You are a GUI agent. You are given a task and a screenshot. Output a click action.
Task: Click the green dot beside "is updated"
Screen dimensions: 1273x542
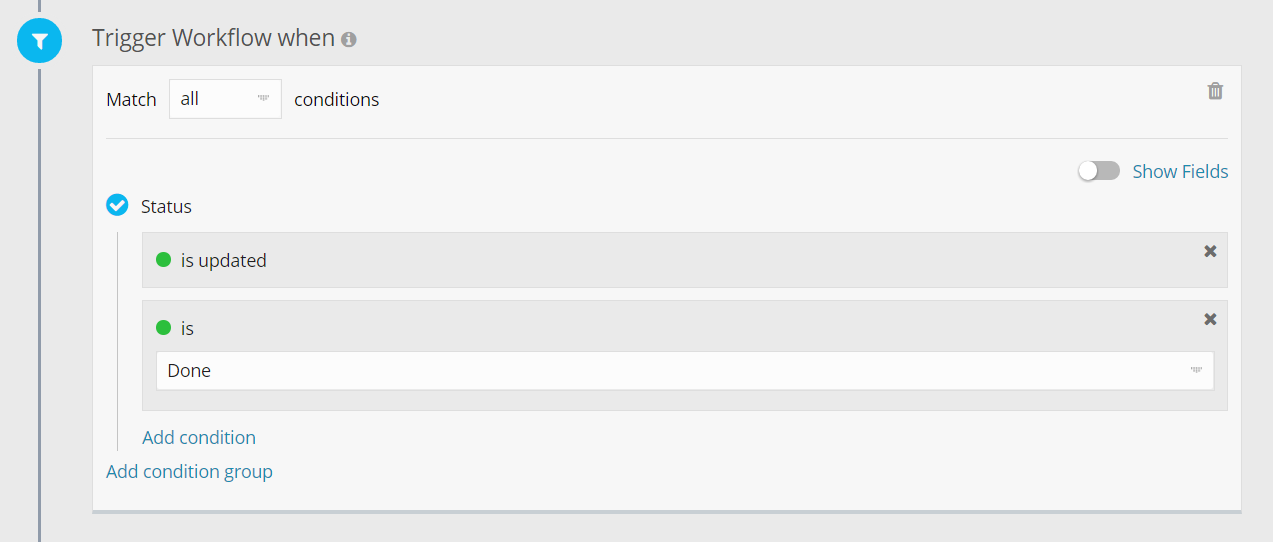(164, 260)
